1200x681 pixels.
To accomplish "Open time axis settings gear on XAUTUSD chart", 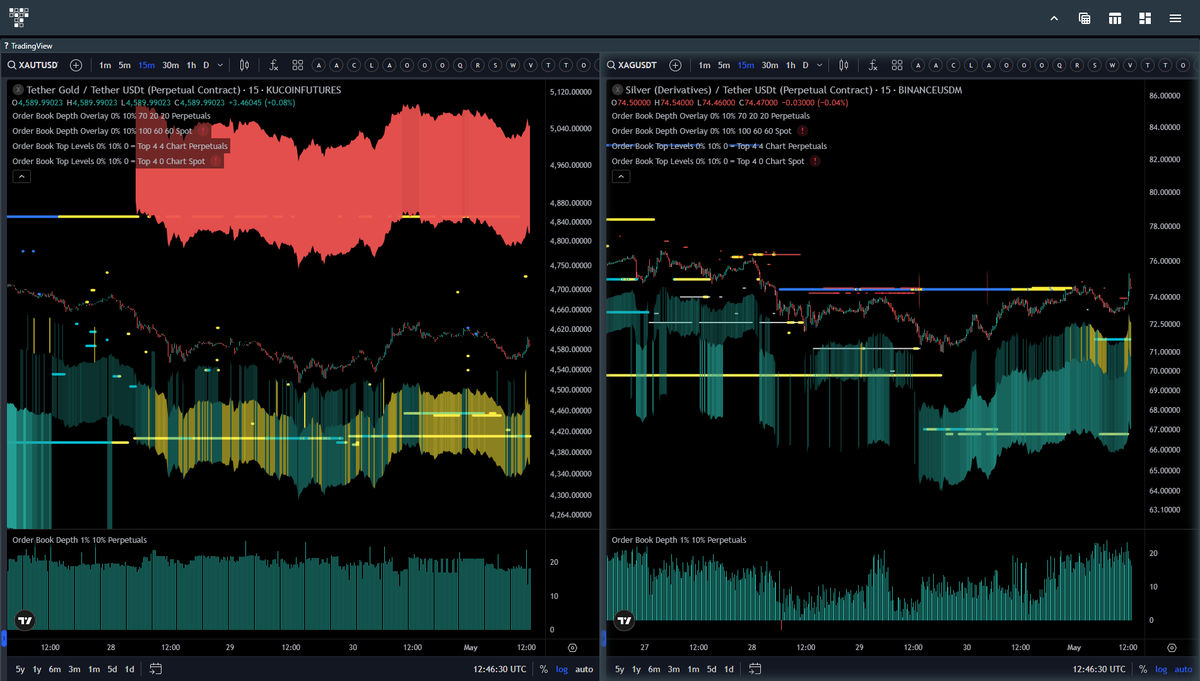I will (x=572, y=648).
